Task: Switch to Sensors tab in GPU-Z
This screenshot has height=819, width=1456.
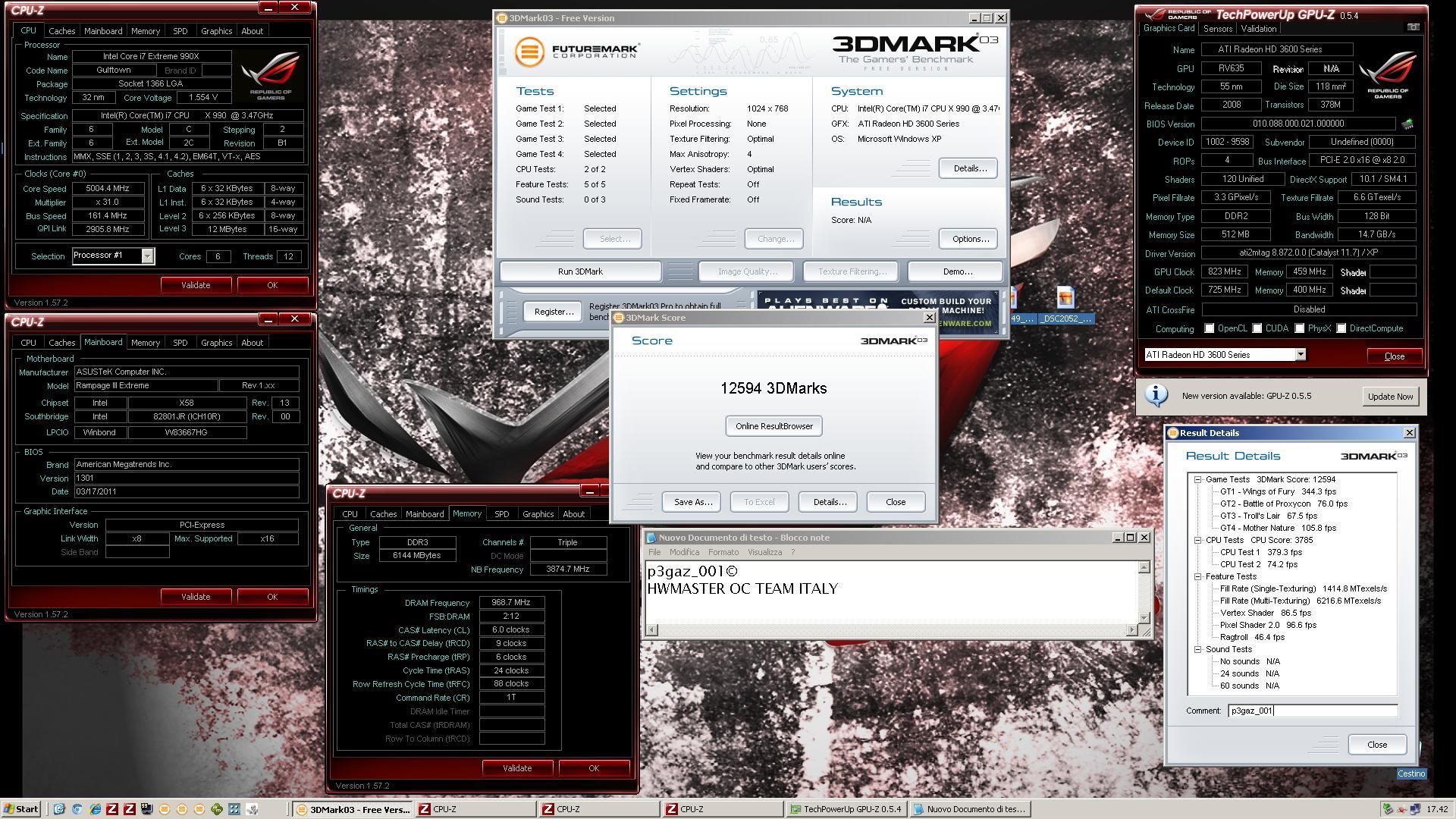Action: coord(1217,29)
